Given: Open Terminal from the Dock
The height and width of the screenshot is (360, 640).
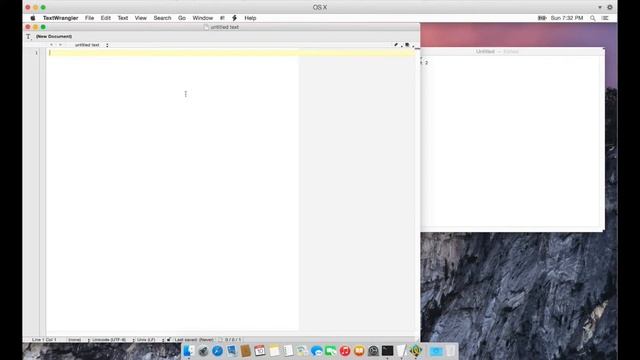Looking at the screenshot, I should (387, 351).
